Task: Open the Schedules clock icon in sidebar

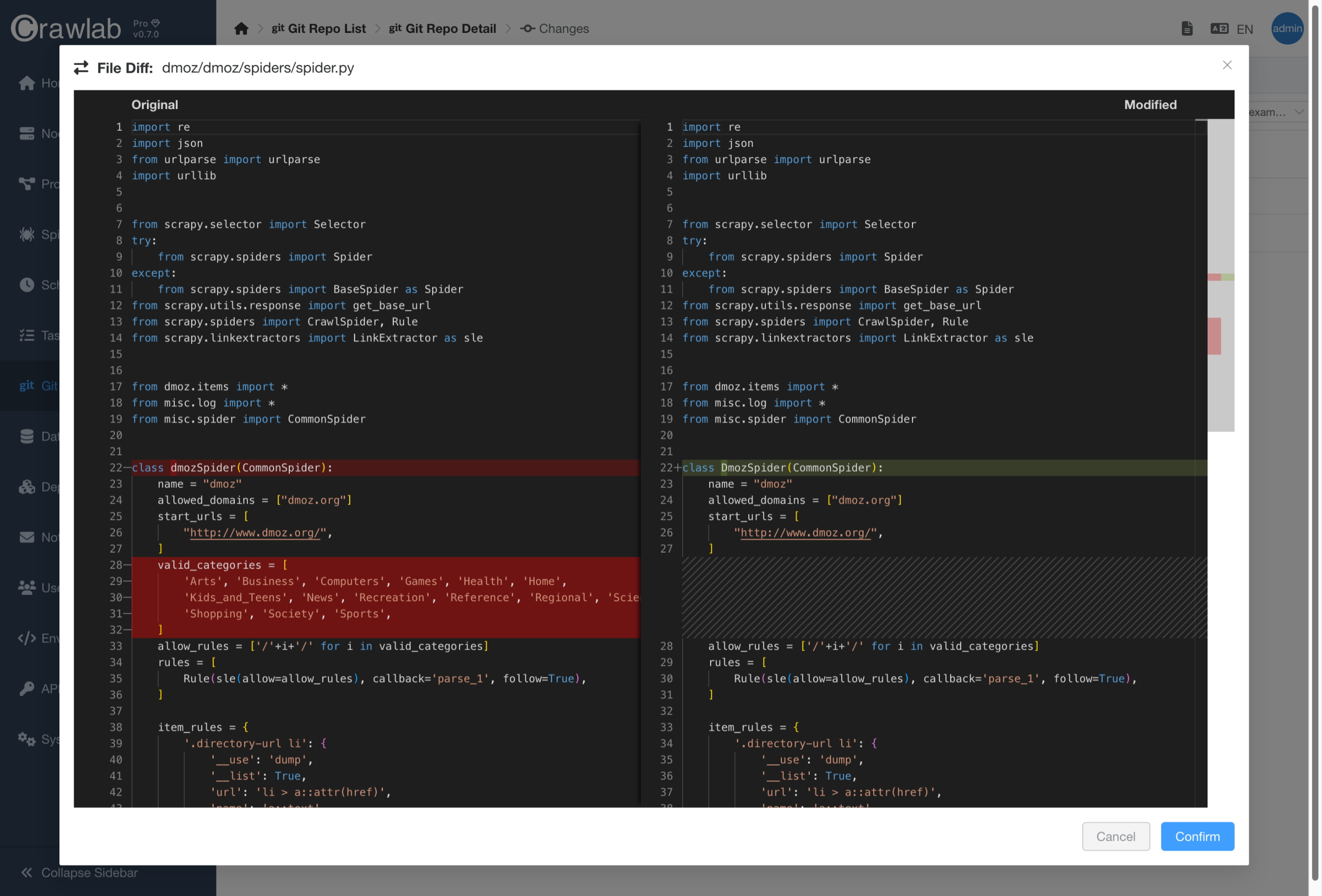Action: 27,285
